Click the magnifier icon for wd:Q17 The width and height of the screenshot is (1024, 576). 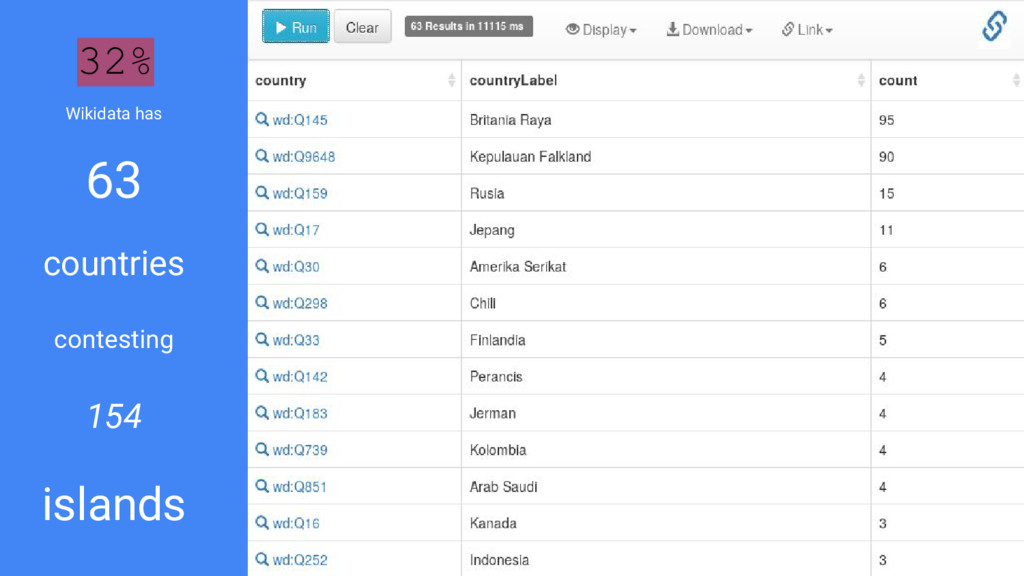pyautogui.click(x=262, y=229)
